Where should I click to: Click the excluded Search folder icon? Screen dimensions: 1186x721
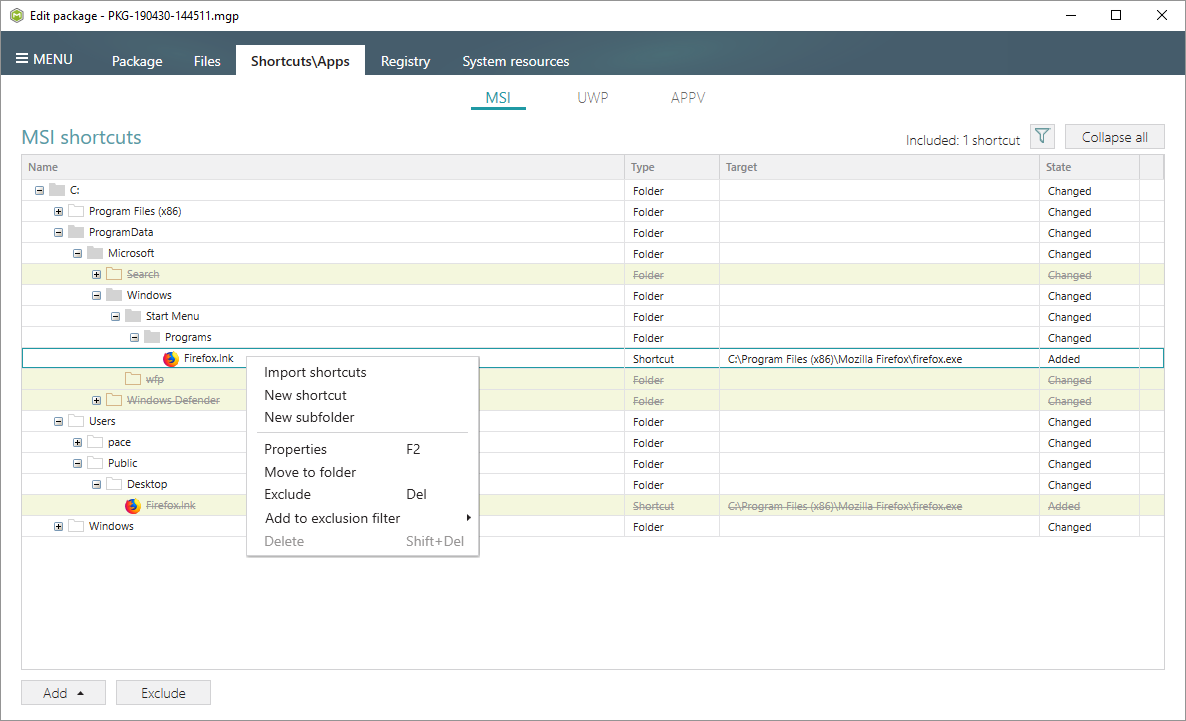click(x=114, y=274)
